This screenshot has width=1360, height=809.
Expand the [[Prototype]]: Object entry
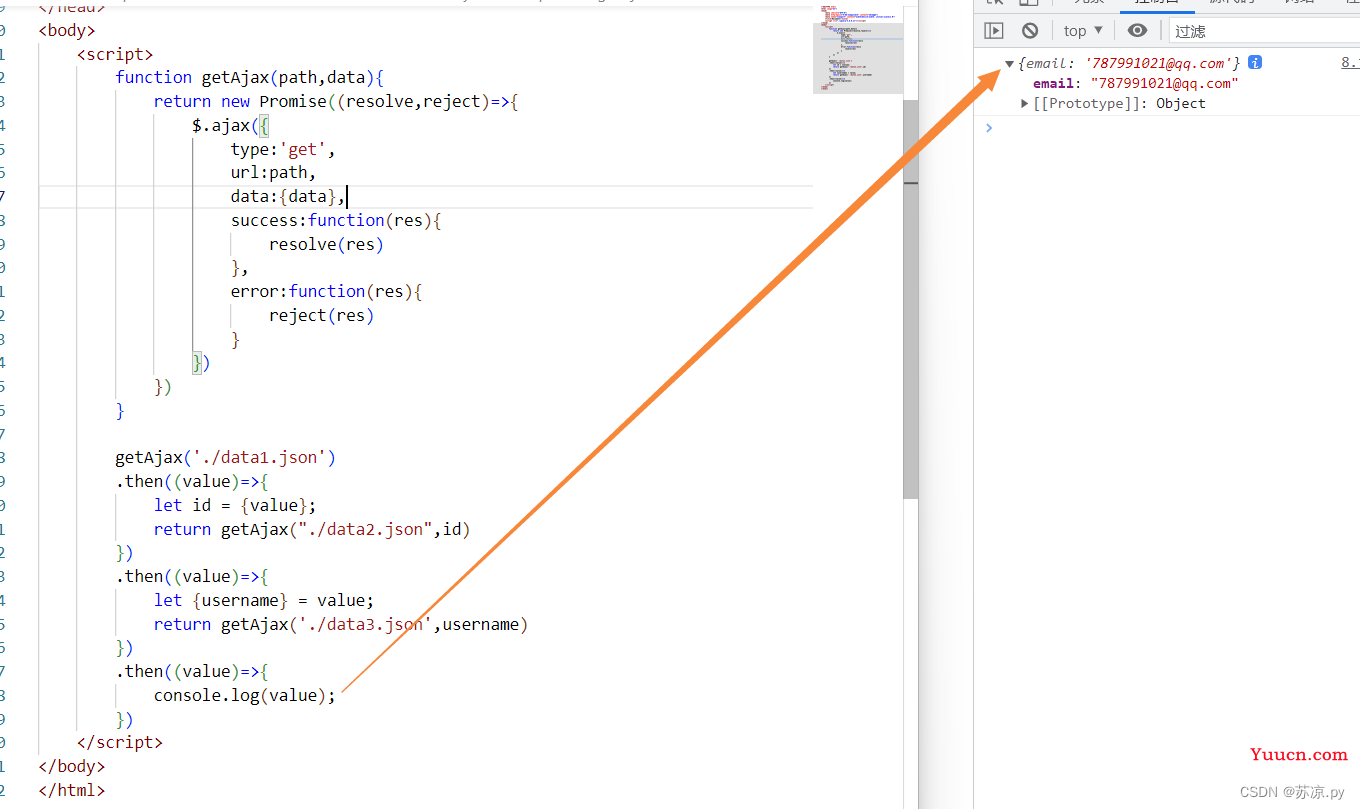coord(1025,104)
